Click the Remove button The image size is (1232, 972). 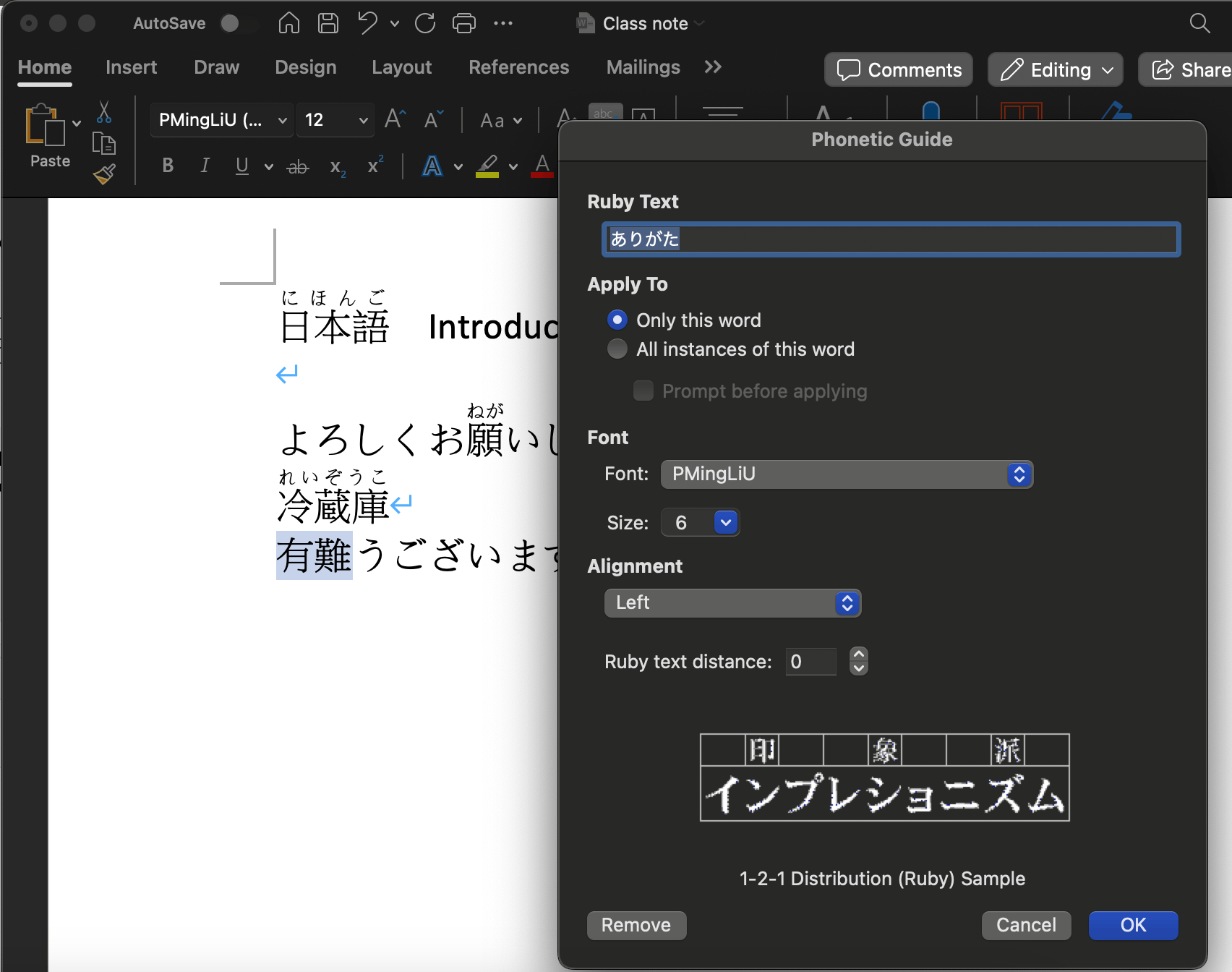coord(636,925)
